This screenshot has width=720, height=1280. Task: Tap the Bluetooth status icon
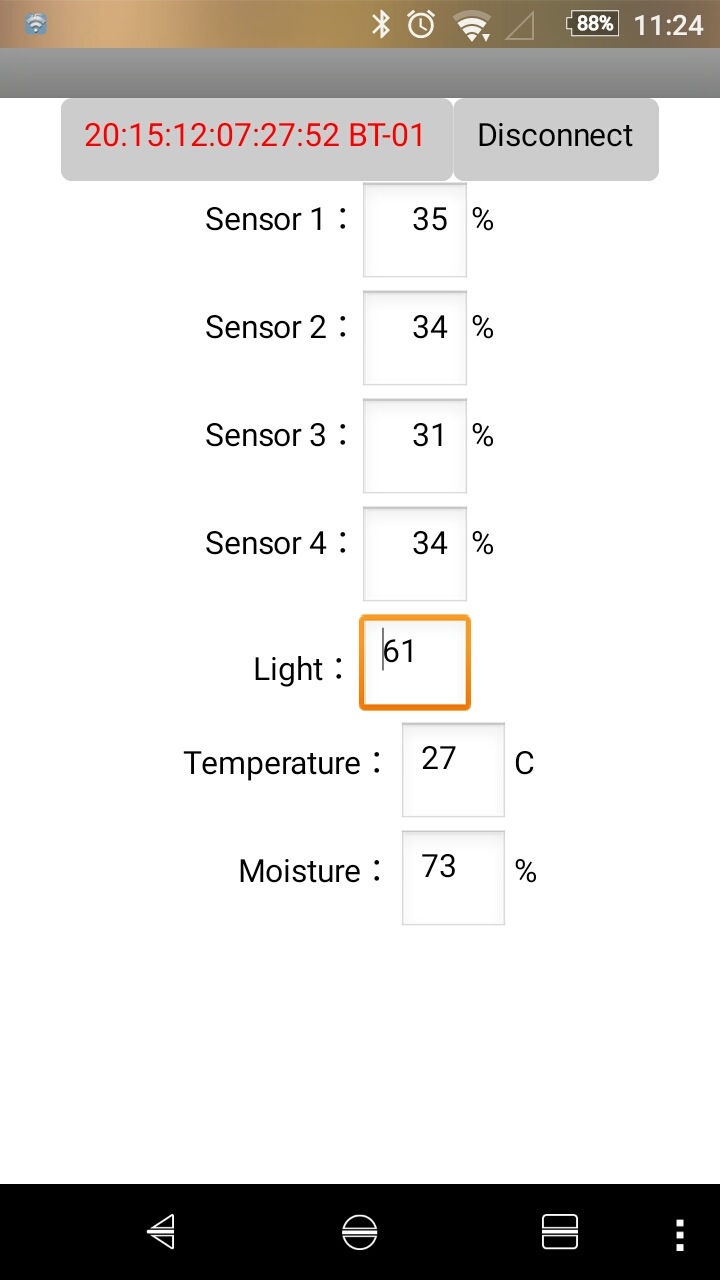tap(380, 24)
